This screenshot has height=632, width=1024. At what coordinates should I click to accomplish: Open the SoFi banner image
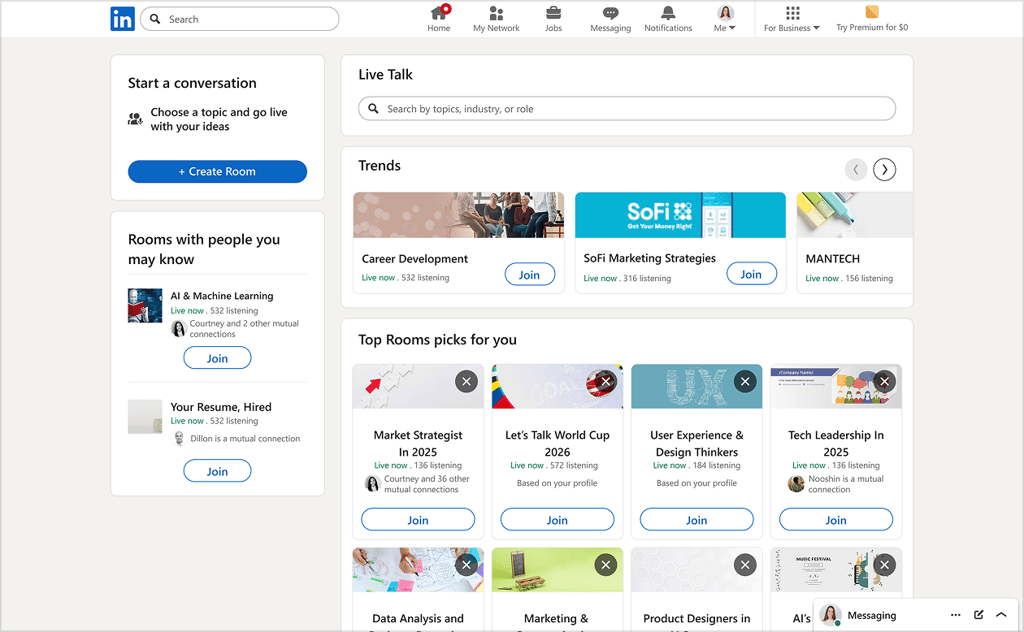pos(680,215)
